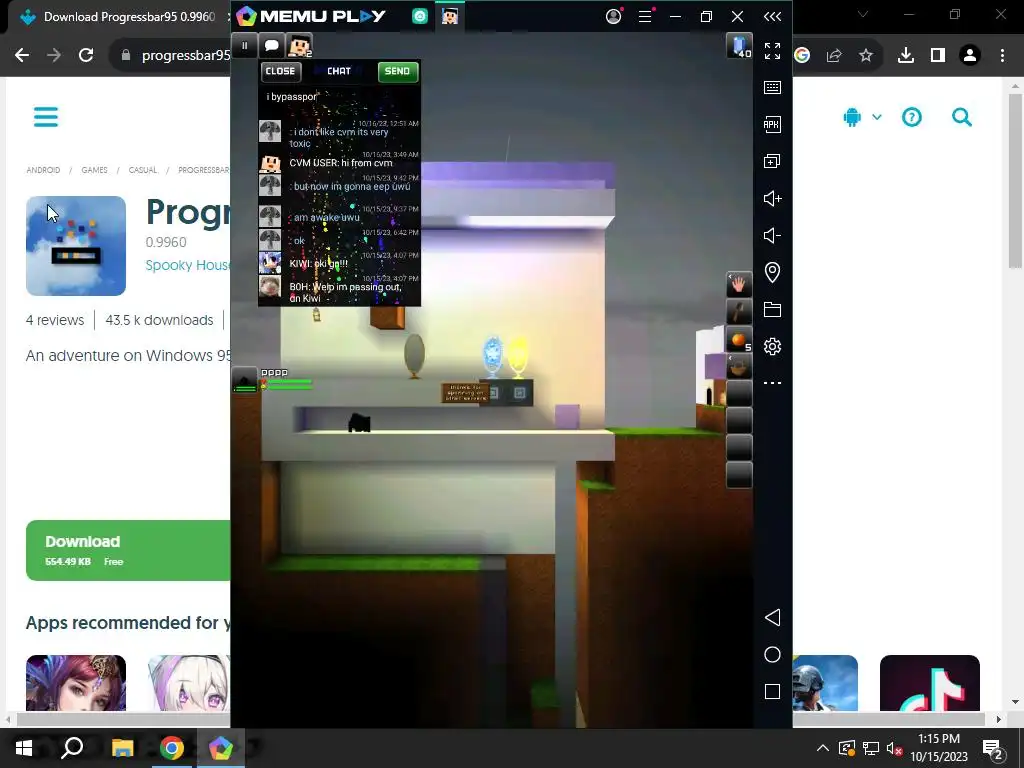Click the Chrome share page icon
This screenshot has width=1024, height=768.
tap(833, 56)
